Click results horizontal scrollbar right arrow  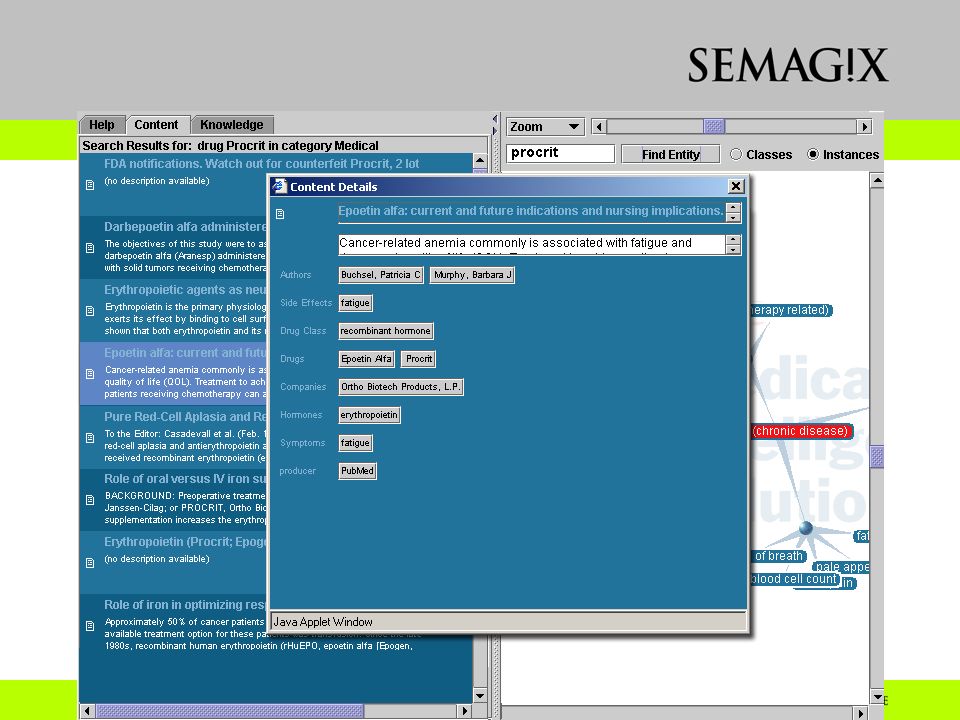(465, 711)
